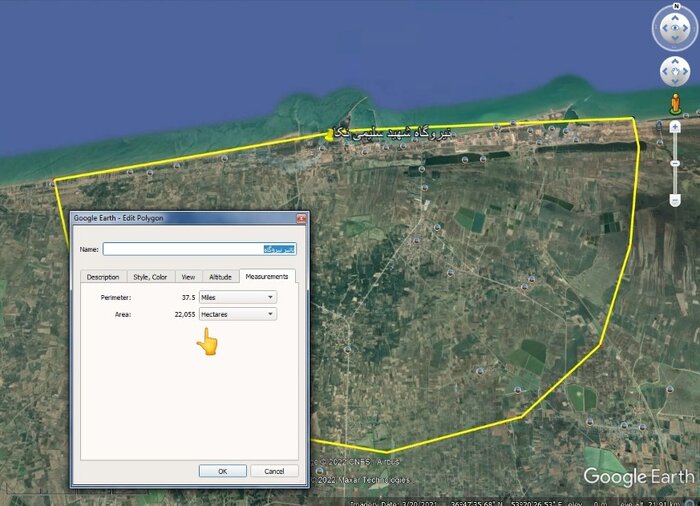700x506 pixels.
Task: Open the Altitude tab
Action: [x=220, y=277]
